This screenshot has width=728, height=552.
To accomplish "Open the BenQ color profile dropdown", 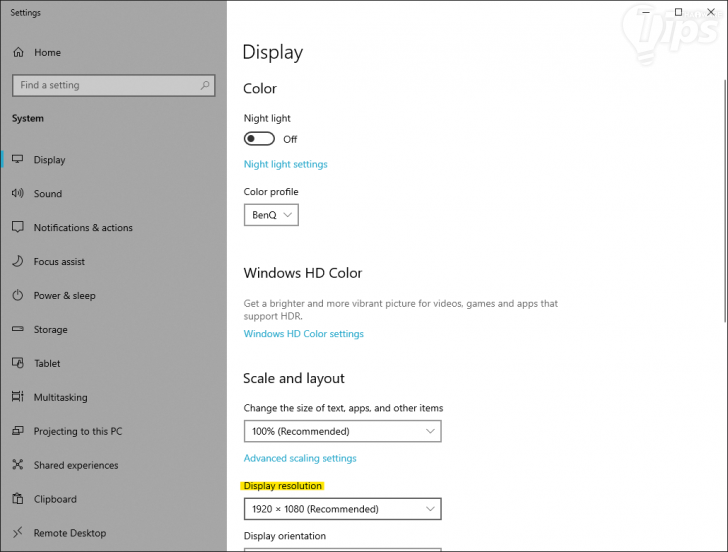I will pos(271,215).
